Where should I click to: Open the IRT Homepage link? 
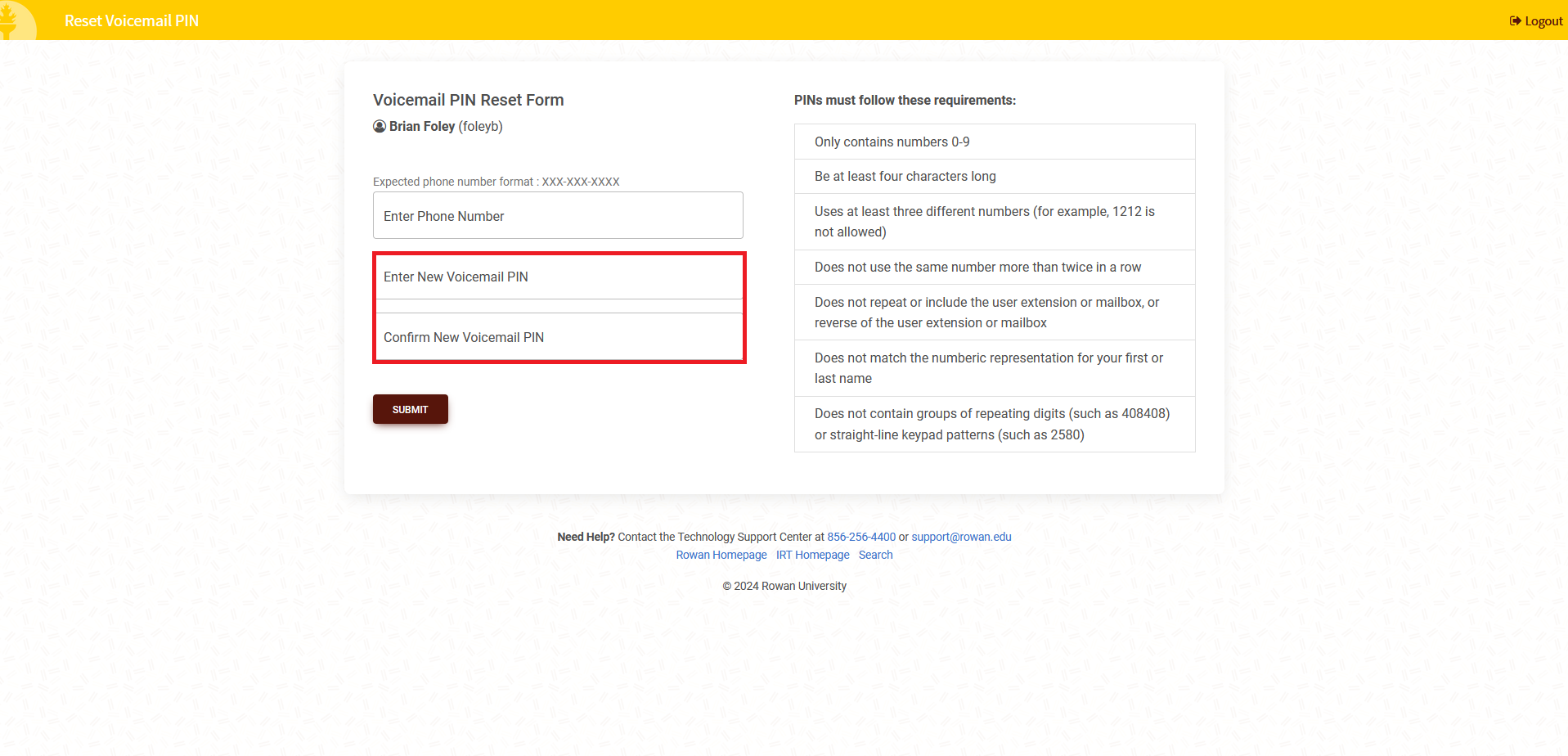pyautogui.click(x=812, y=555)
